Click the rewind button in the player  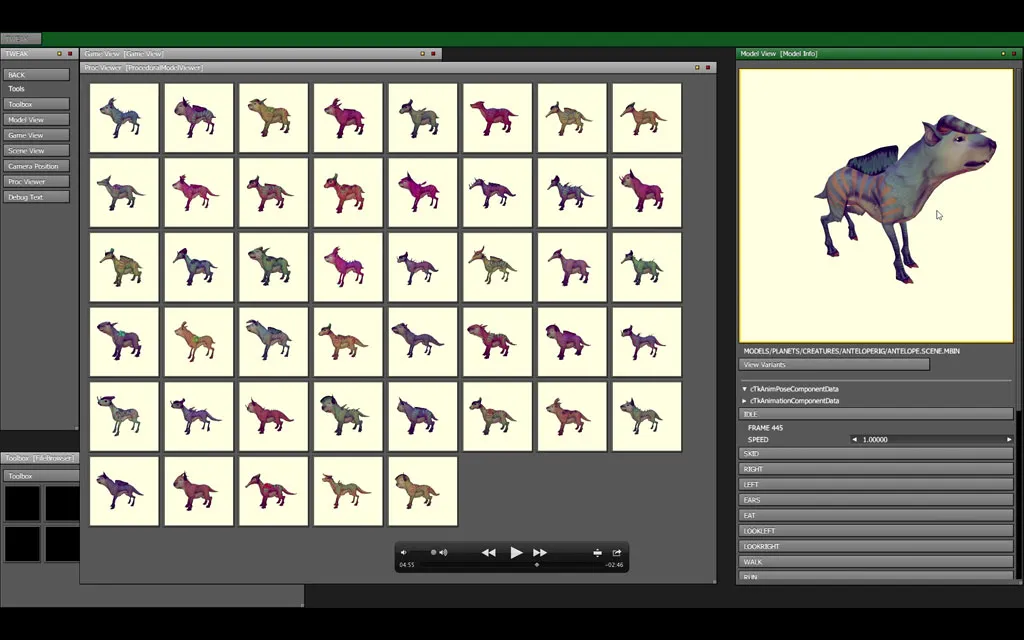pyautogui.click(x=488, y=553)
